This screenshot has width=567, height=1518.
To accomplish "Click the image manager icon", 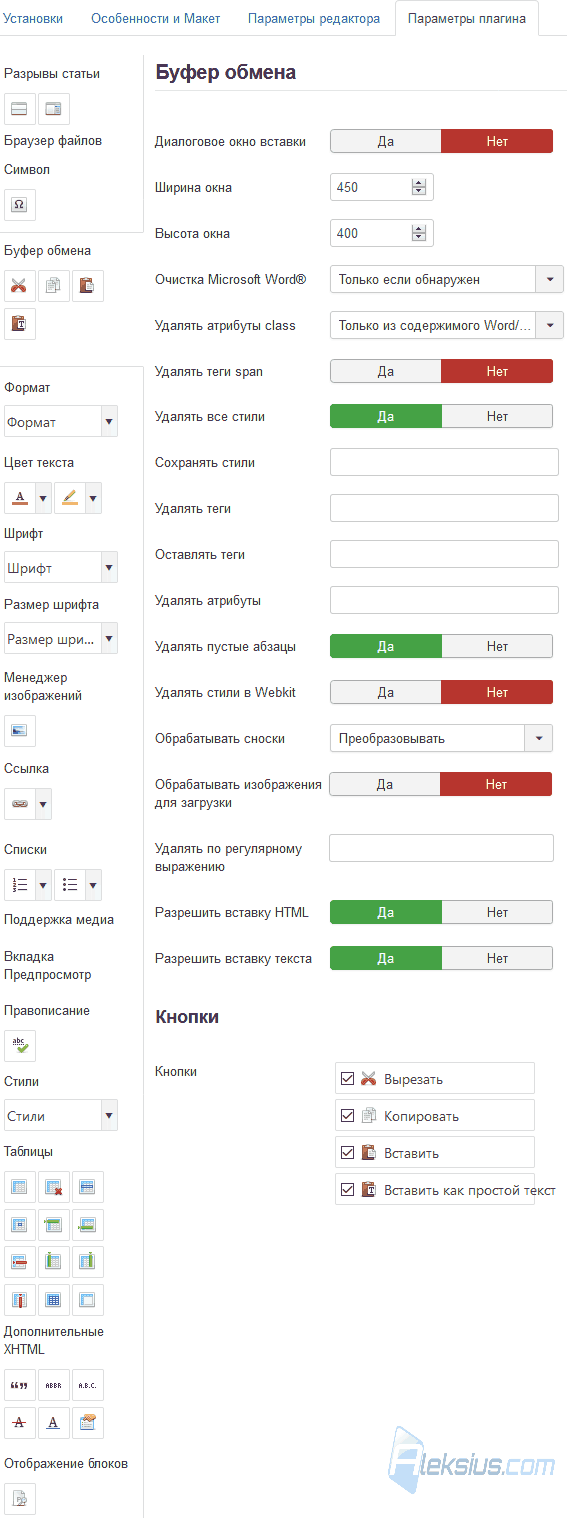I will 19,731.
